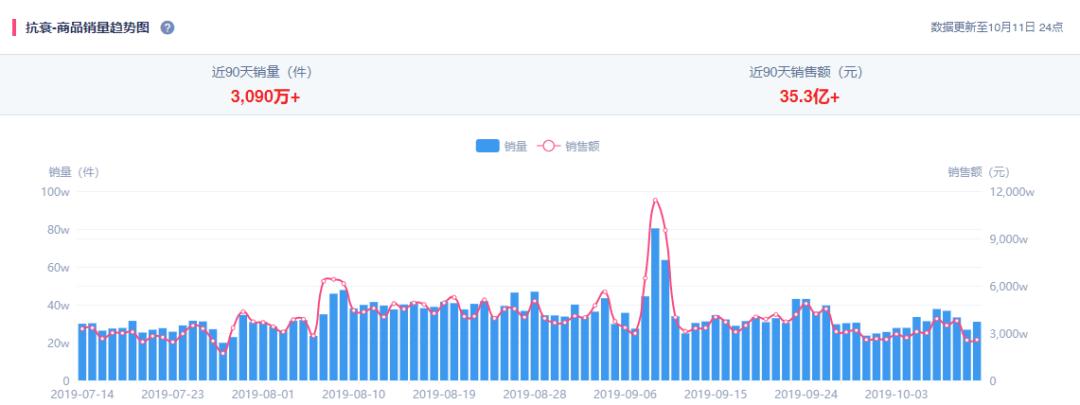Toggle the 销量 bar series in the legend
1080x405 pixels.
pos(501,146)
